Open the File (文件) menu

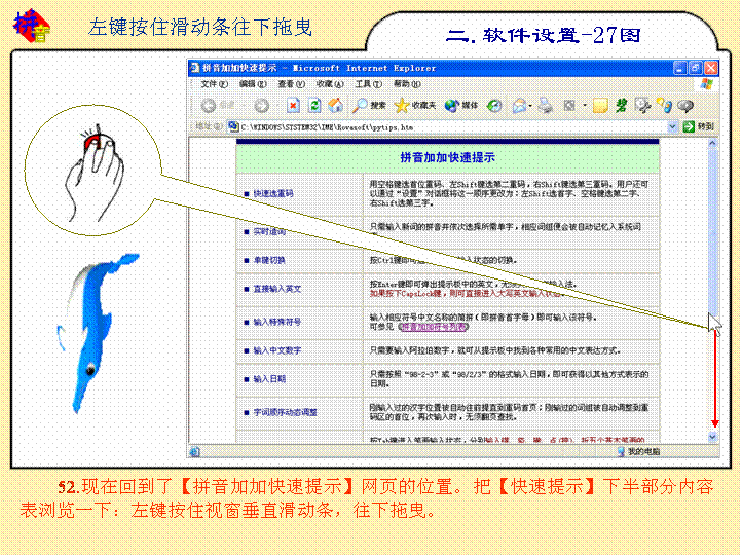(214, 84)
